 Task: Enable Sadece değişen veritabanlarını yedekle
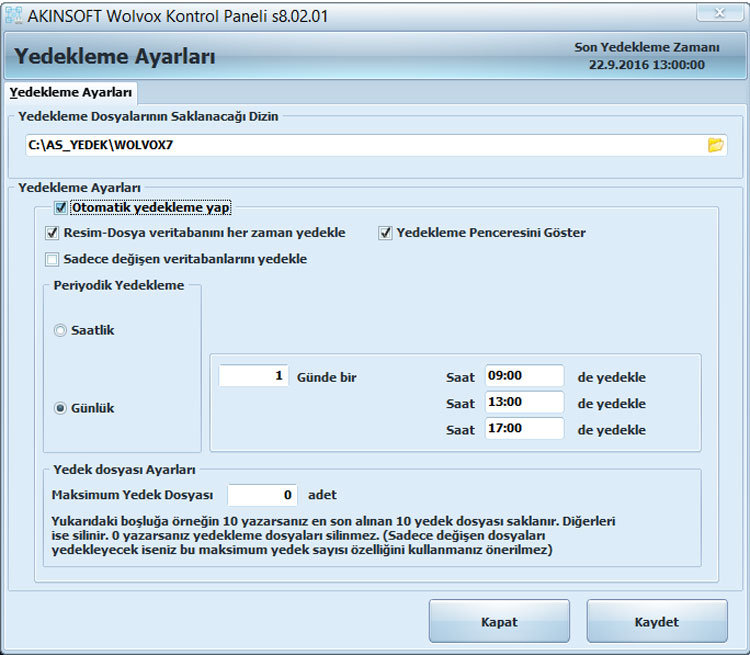(52, 259)
